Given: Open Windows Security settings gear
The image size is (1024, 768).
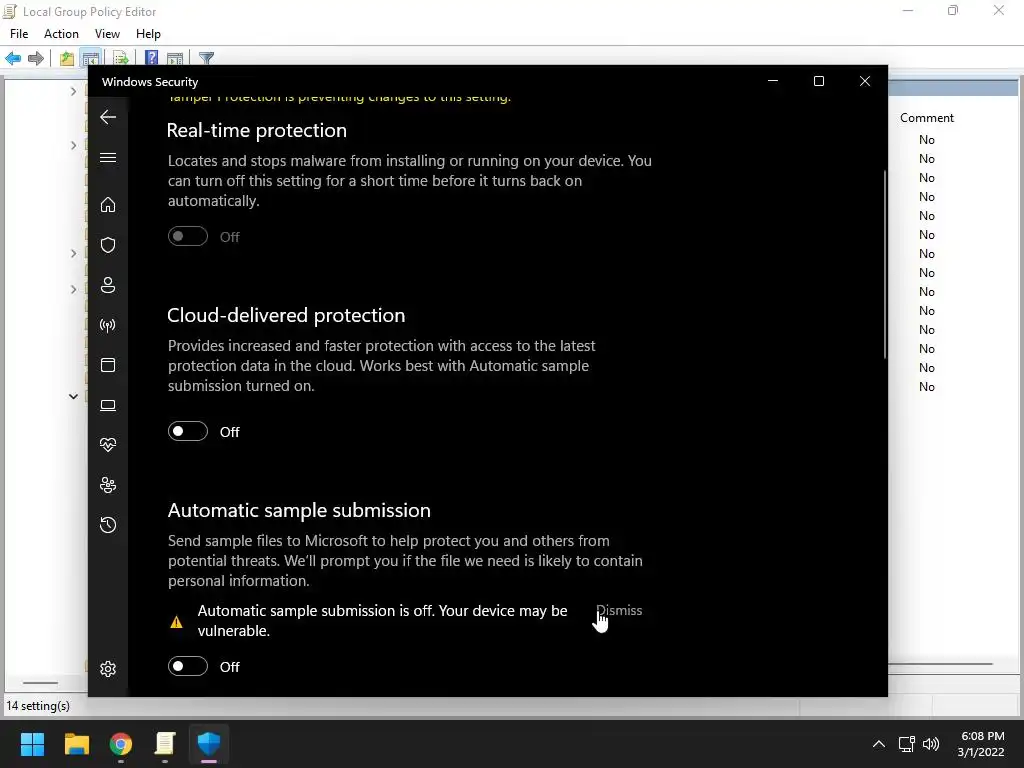Looking at the screenshot, I should click(x=108, y=669).
